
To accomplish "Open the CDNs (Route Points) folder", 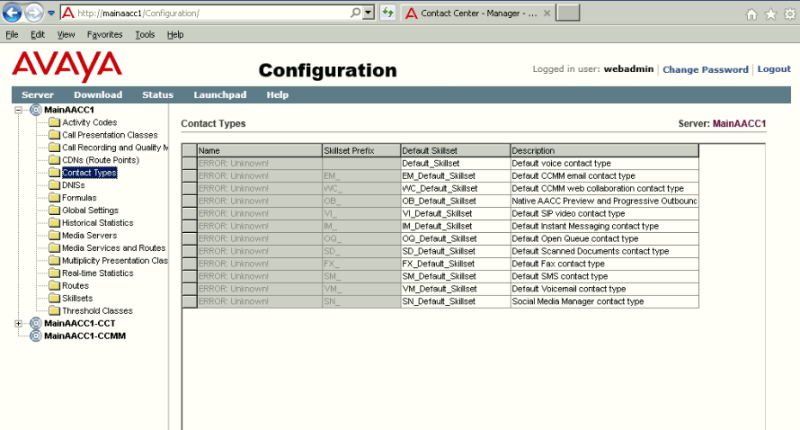I will tap(101, 160).
